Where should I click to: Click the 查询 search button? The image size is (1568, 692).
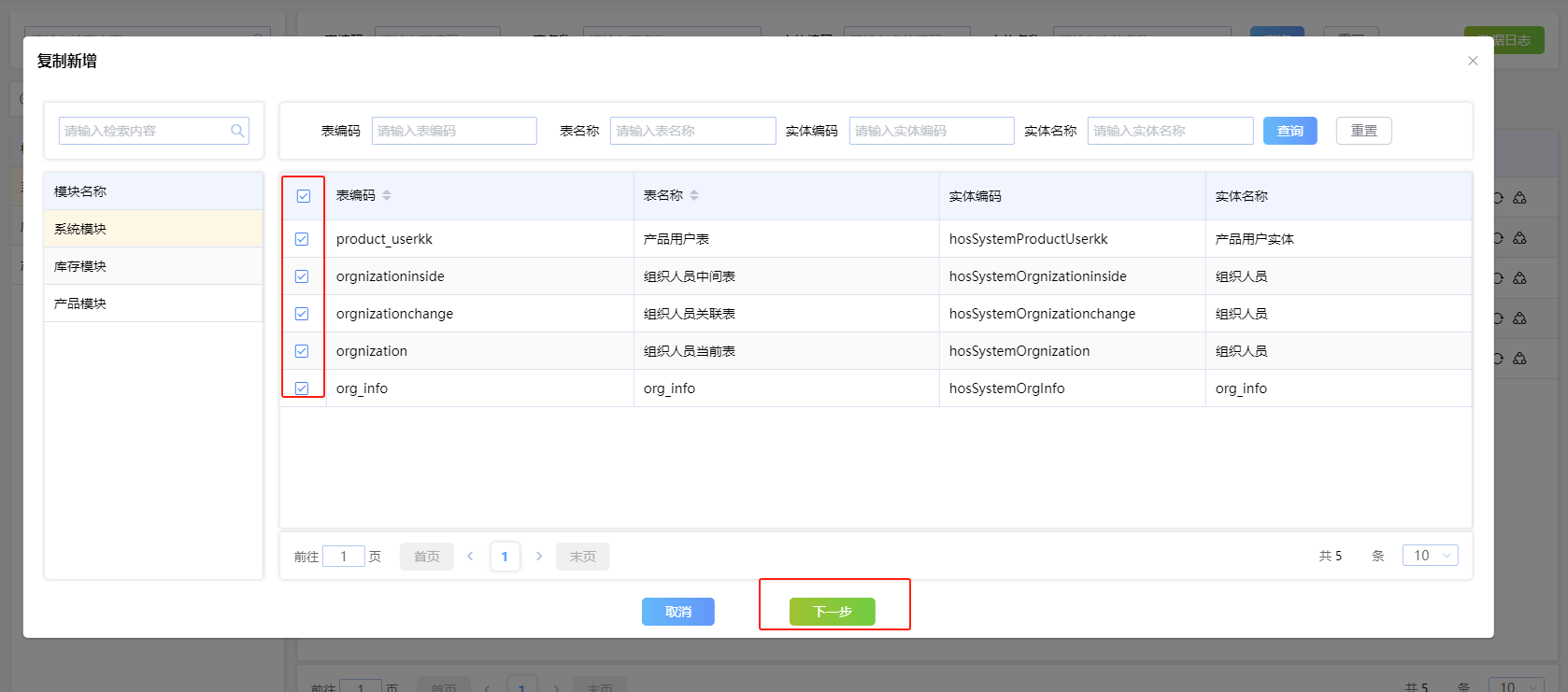pyautogui.click(x=1290, y=131)
